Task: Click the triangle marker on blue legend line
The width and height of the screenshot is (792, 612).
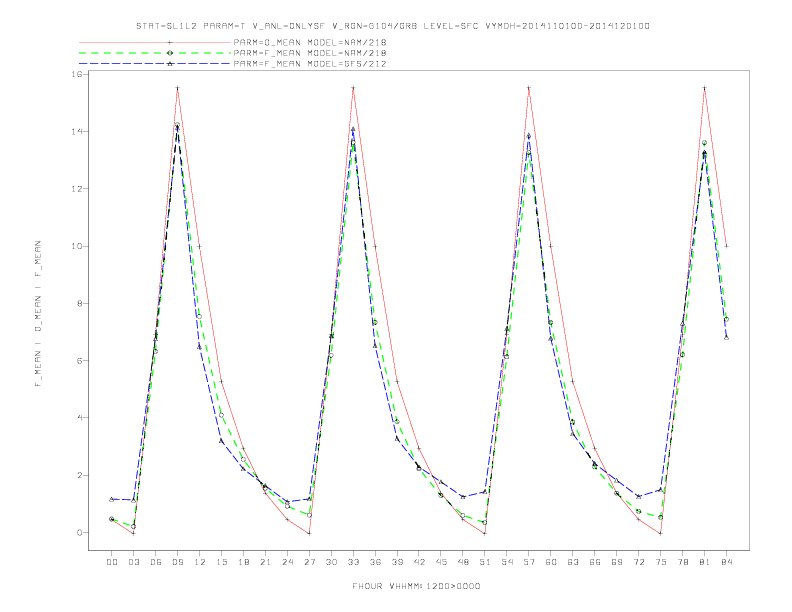Action: (x=170, y=64)
